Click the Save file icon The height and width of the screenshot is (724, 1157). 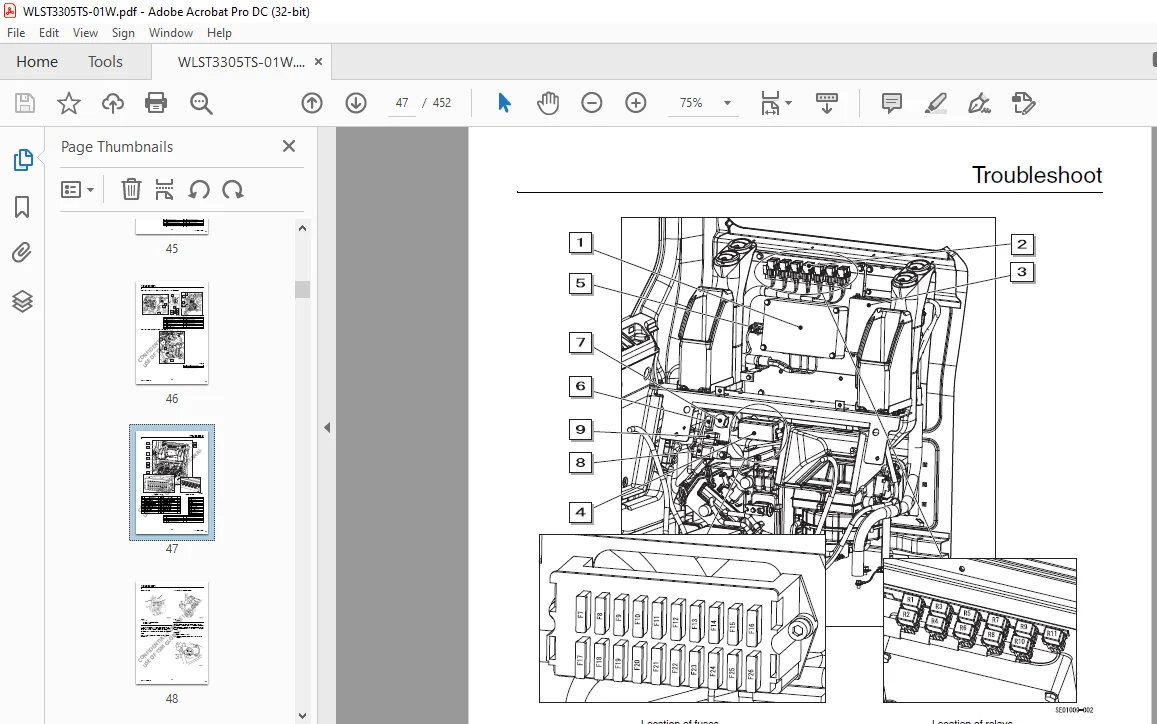[x=24, y=103]
